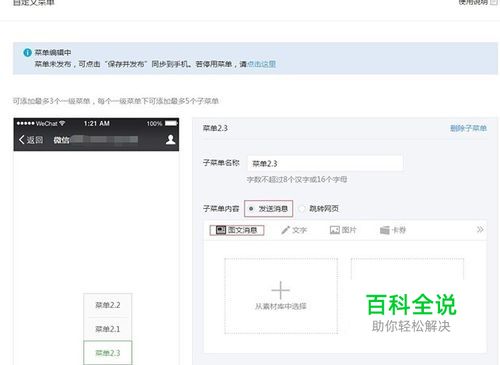Click the 点击这里 link in notice
The image size is (500, 365).
261,64
